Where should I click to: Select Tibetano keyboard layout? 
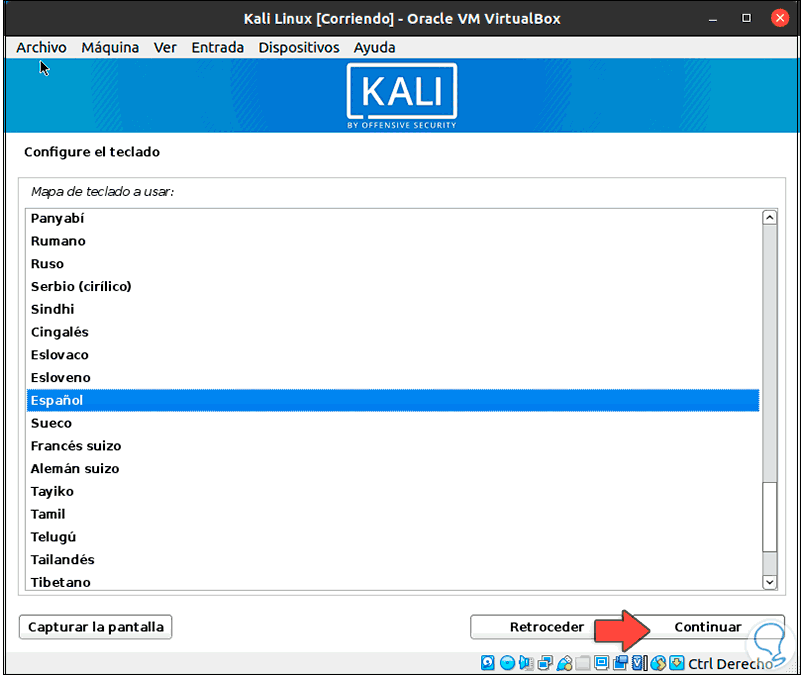click(x=393, y=582)
